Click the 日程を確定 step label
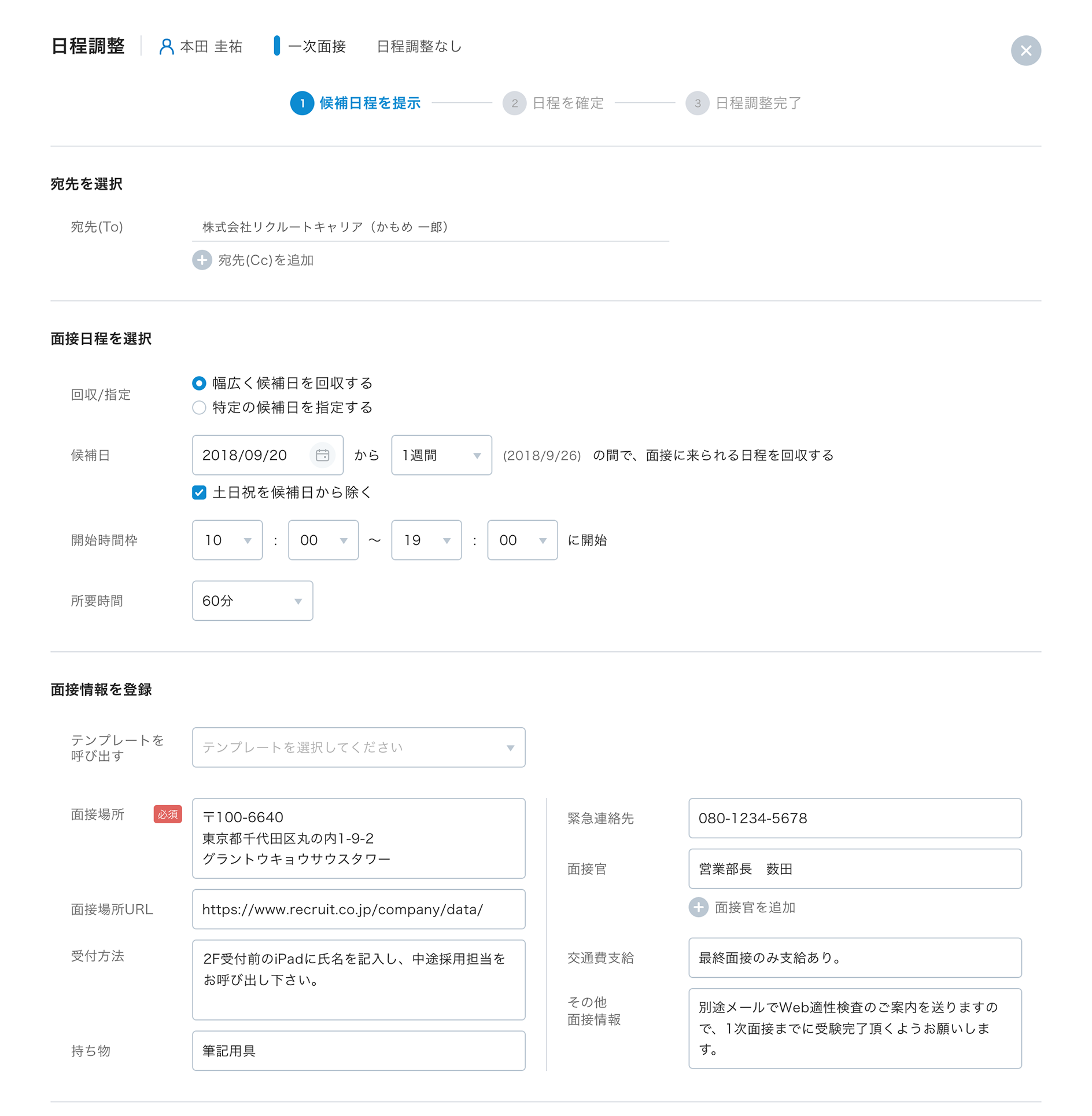This screenshot has height=1116, width=1092. [x=567, y=104]
